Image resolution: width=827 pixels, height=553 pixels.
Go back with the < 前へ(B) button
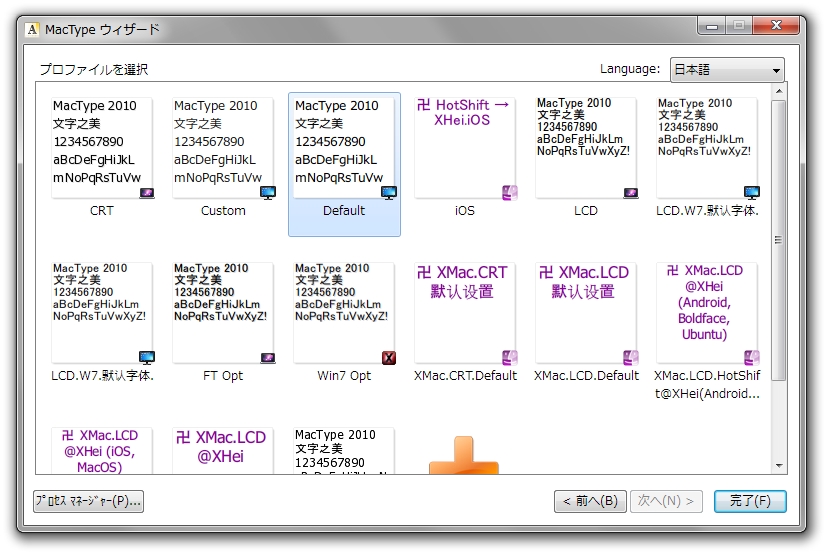(590, 501)
